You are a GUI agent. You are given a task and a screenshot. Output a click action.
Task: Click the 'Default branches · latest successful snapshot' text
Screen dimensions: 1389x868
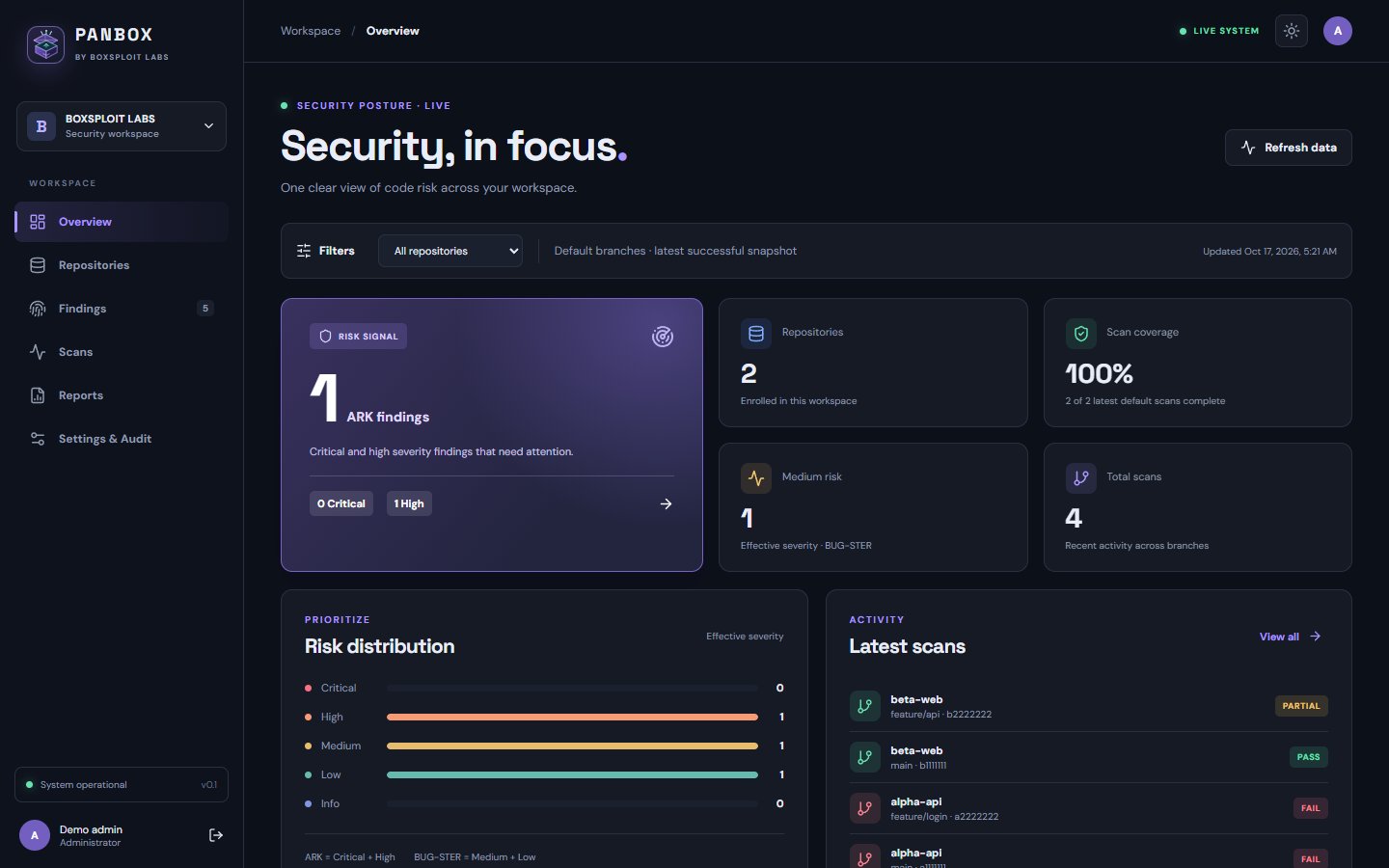click(x=675, y=251)
